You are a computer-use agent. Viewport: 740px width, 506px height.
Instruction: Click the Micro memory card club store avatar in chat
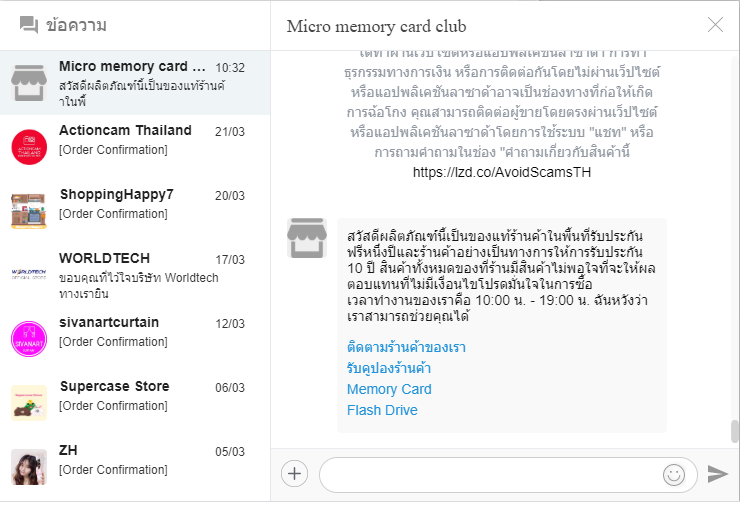click(x=307, y=238)
